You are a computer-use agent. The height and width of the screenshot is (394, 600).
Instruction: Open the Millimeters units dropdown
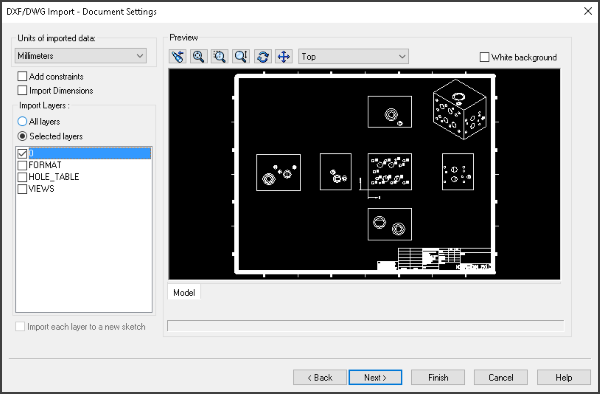pyautogui.click(x=81, y=56)
